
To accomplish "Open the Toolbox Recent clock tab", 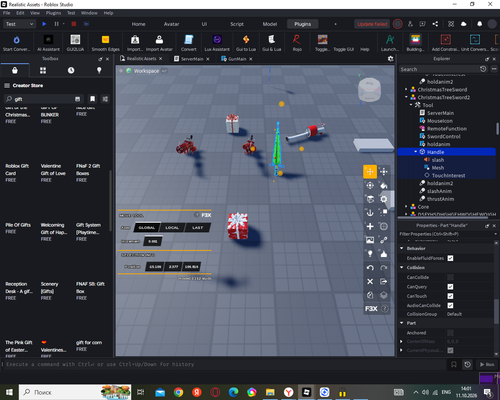I will [71, 70].
